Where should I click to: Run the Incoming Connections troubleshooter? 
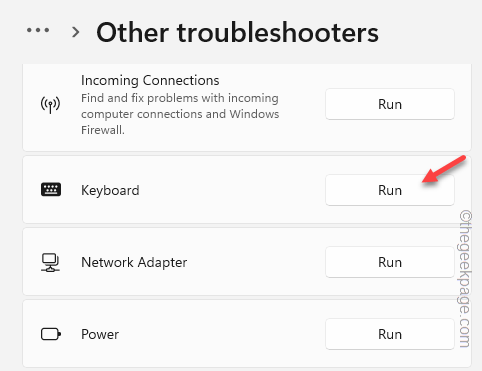click(390, 104)
